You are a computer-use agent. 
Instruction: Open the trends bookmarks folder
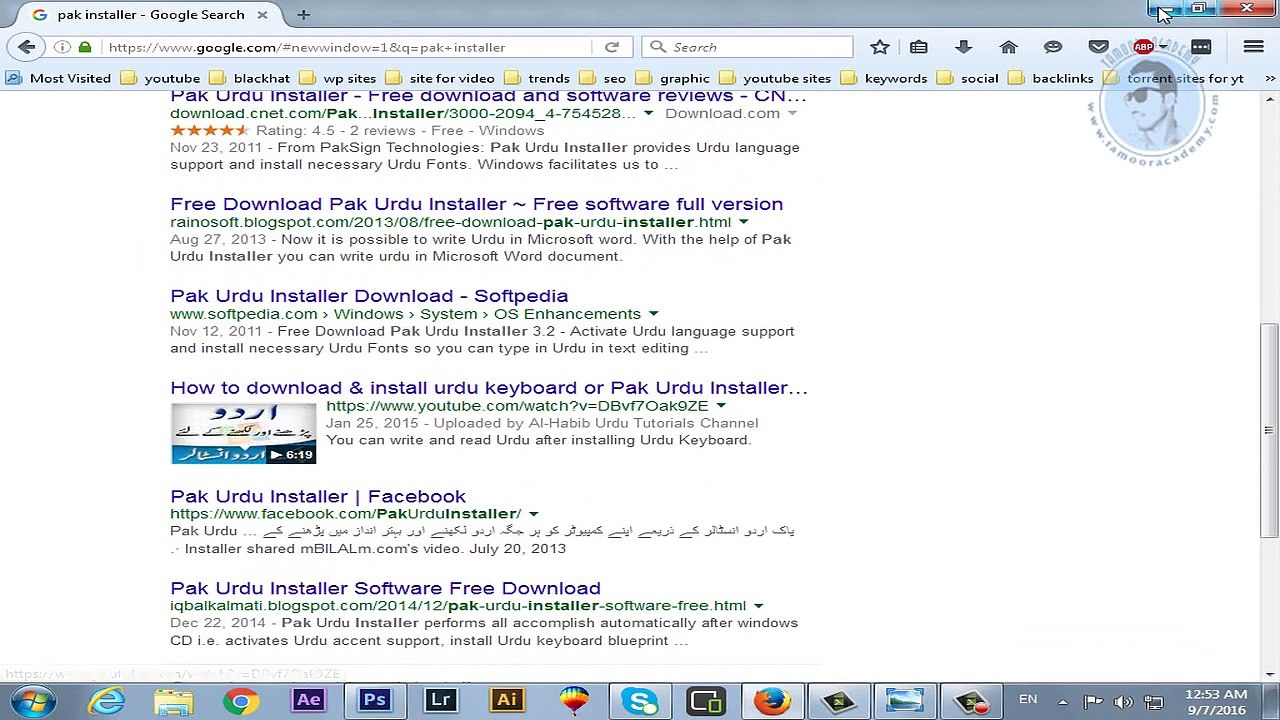pyautogui.click(x=536, y=78)
